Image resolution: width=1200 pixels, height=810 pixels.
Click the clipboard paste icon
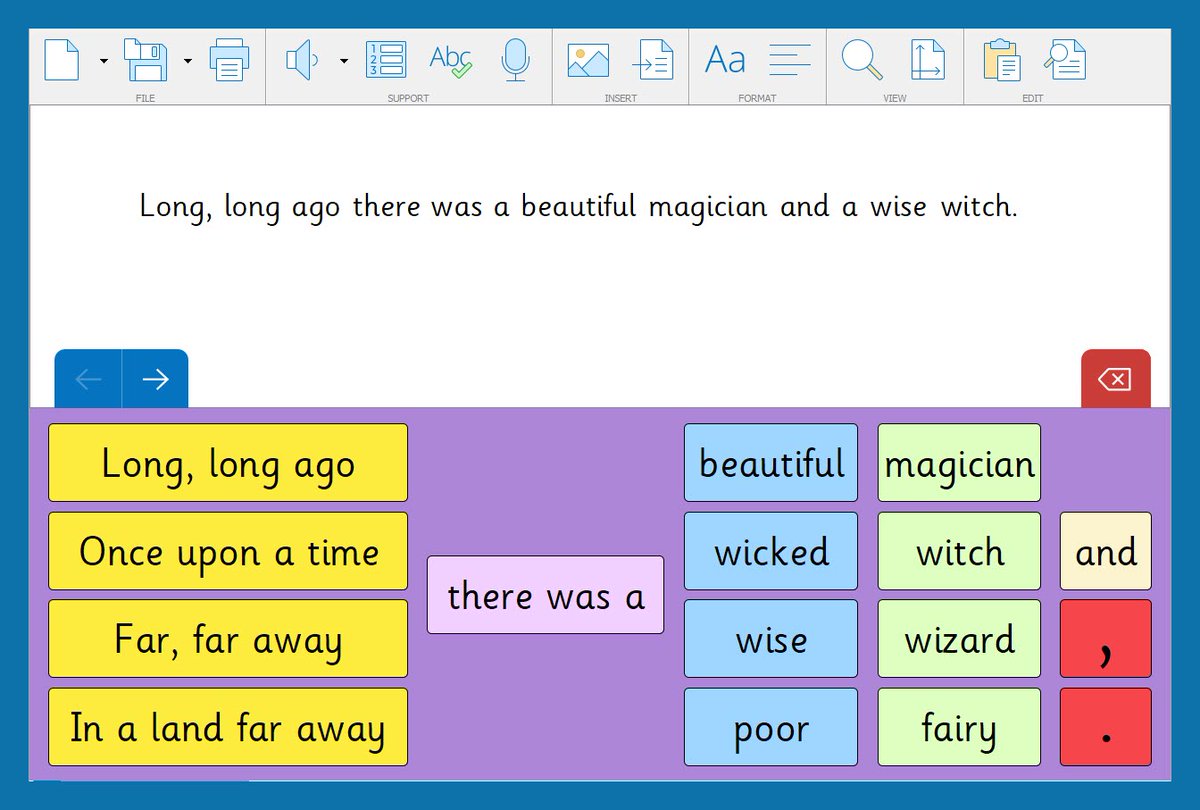pos(1001,60)
